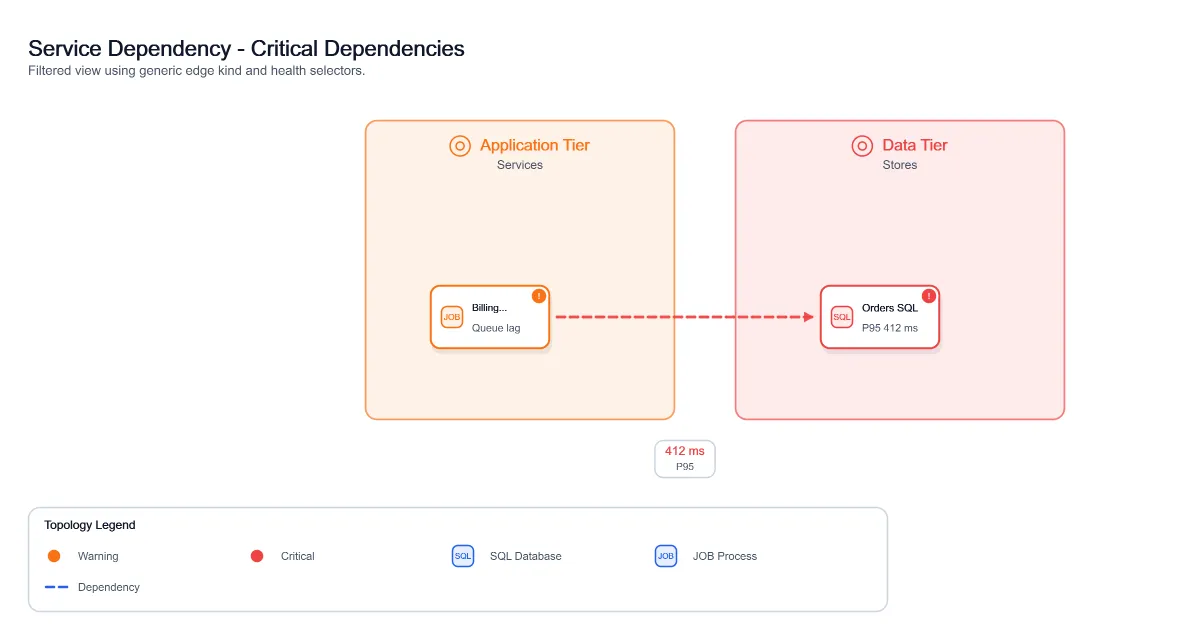Screen dimensions: 1200x640
Task: Click the orange Warning legend dot
Action: click(x=54, y=556)
